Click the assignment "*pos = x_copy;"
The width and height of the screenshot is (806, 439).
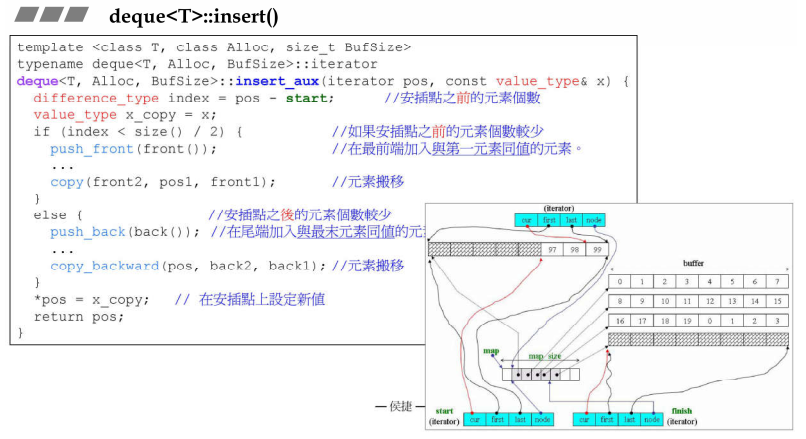91,300
